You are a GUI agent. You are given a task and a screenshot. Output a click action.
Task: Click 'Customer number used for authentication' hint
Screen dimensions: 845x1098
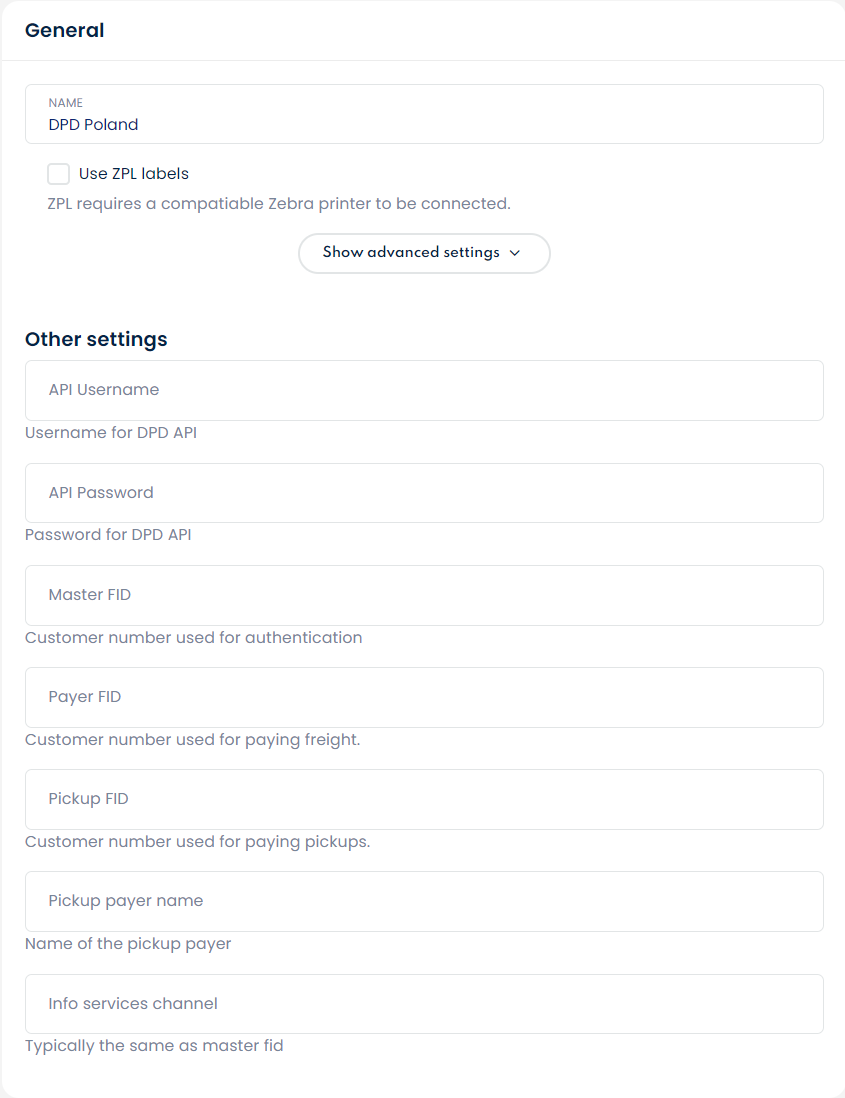tap(193, 638)
